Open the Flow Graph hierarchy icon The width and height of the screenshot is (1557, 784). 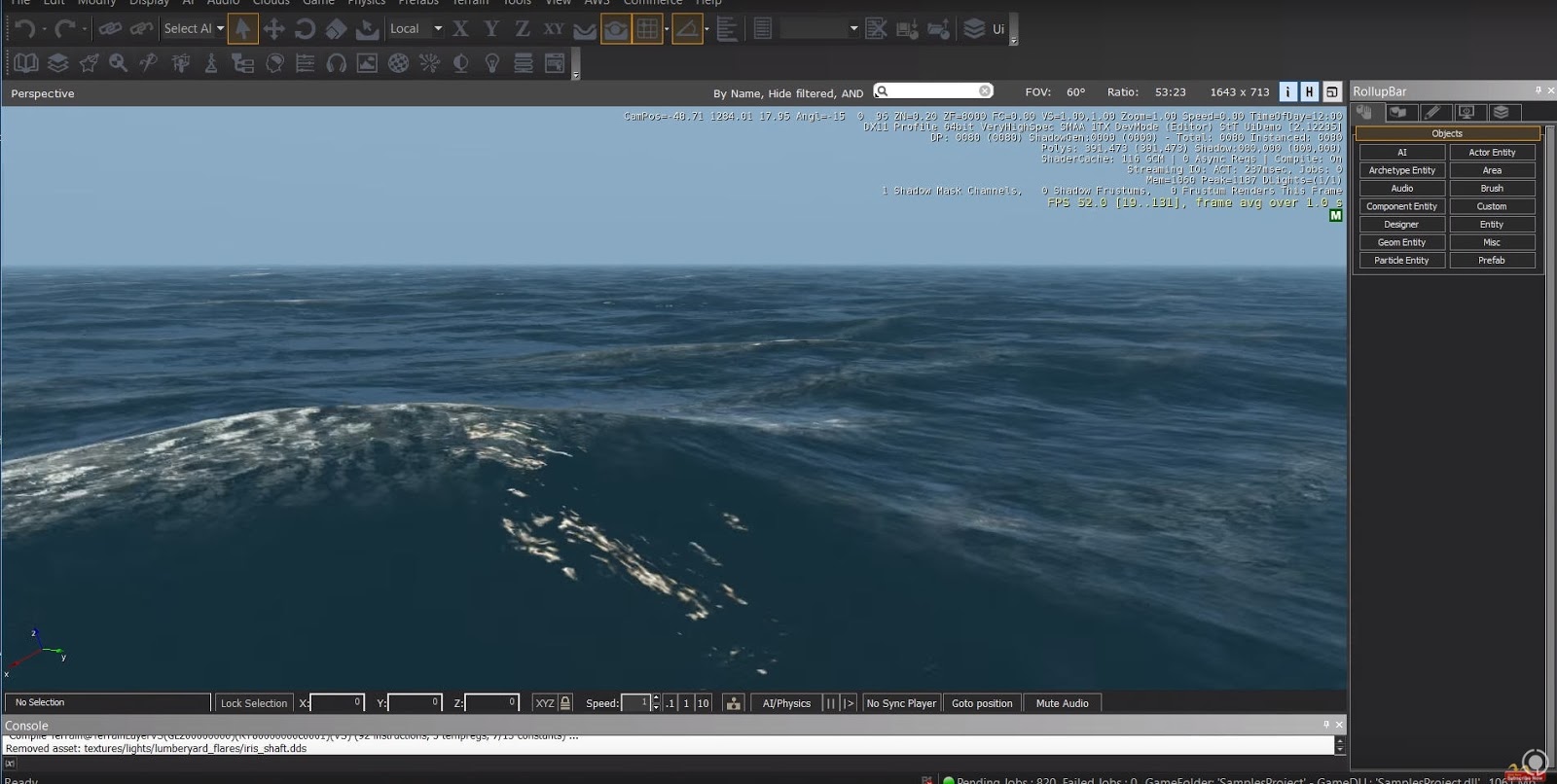coord(242,64)
